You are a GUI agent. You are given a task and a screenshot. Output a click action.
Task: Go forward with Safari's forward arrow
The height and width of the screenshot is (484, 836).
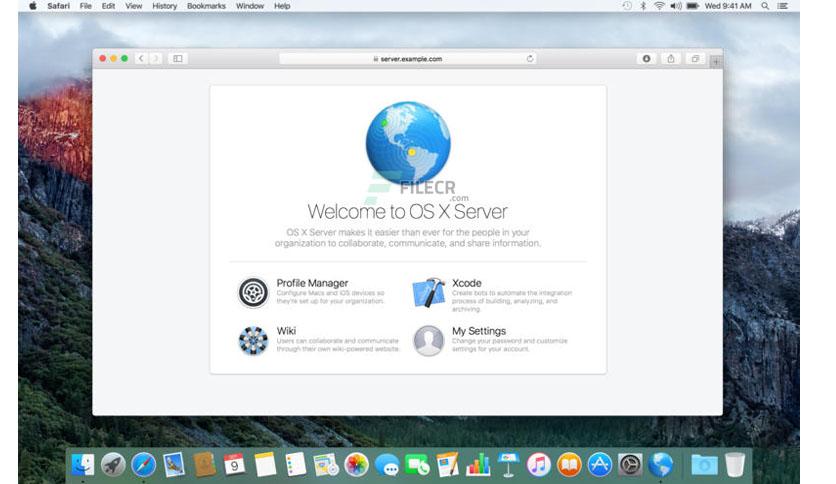[x=156, y=59]
